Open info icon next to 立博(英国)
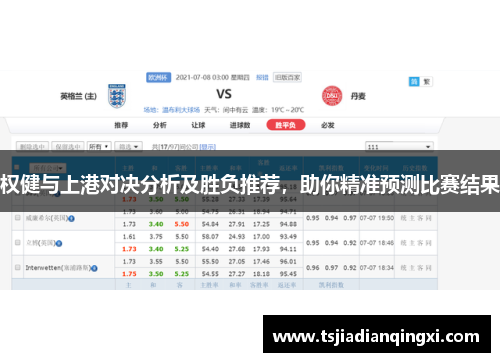 (x=59, y=243)
